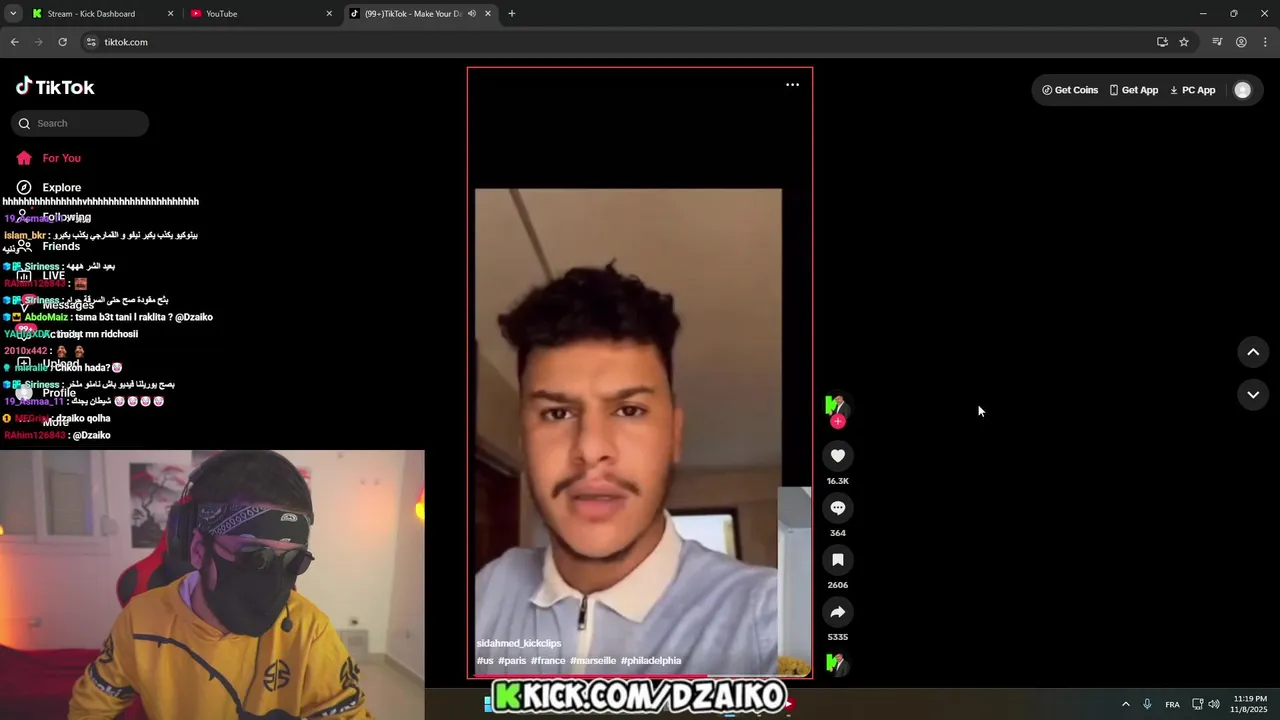
Task: Close the TikTok tab
Action: [488, 14]
